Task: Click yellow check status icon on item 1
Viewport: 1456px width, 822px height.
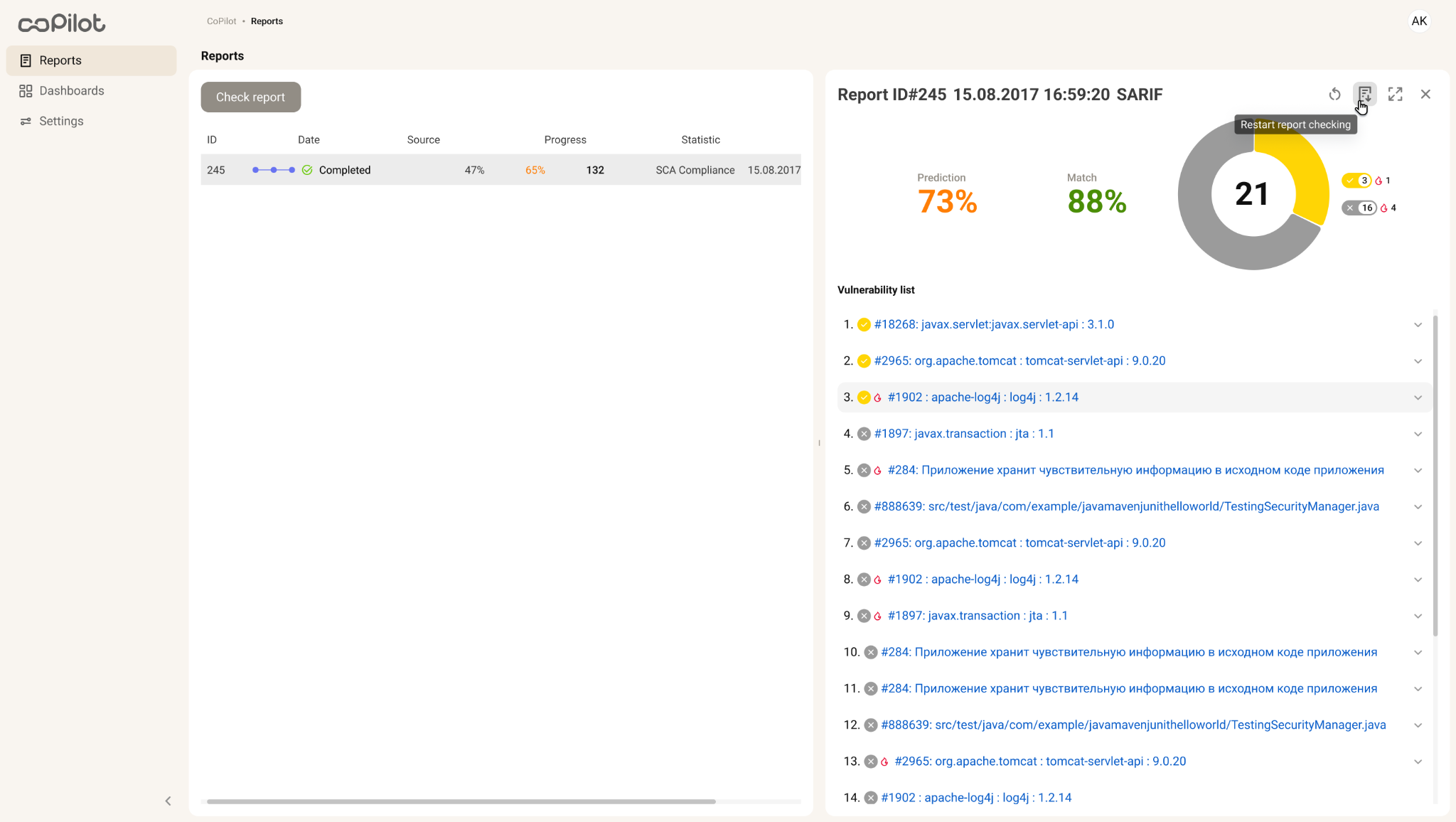Action: coord(864,325)
